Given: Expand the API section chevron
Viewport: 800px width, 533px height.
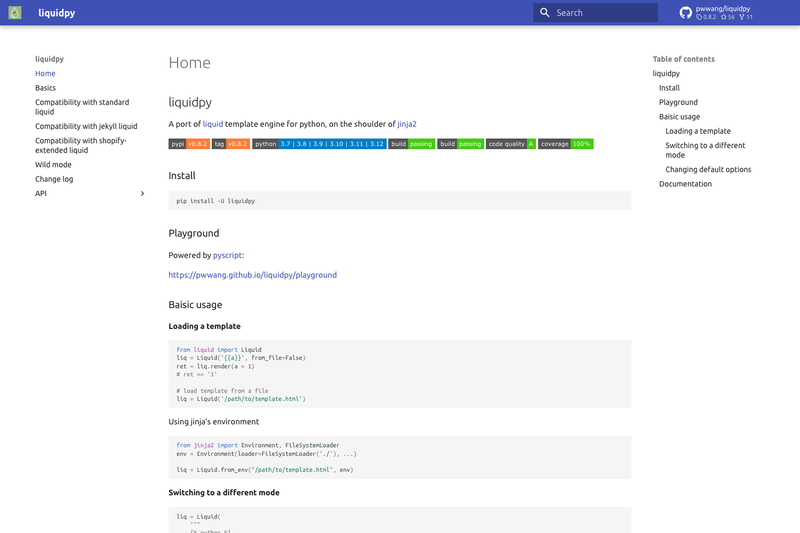Looking at the screenshot, I should coord(142,193).
